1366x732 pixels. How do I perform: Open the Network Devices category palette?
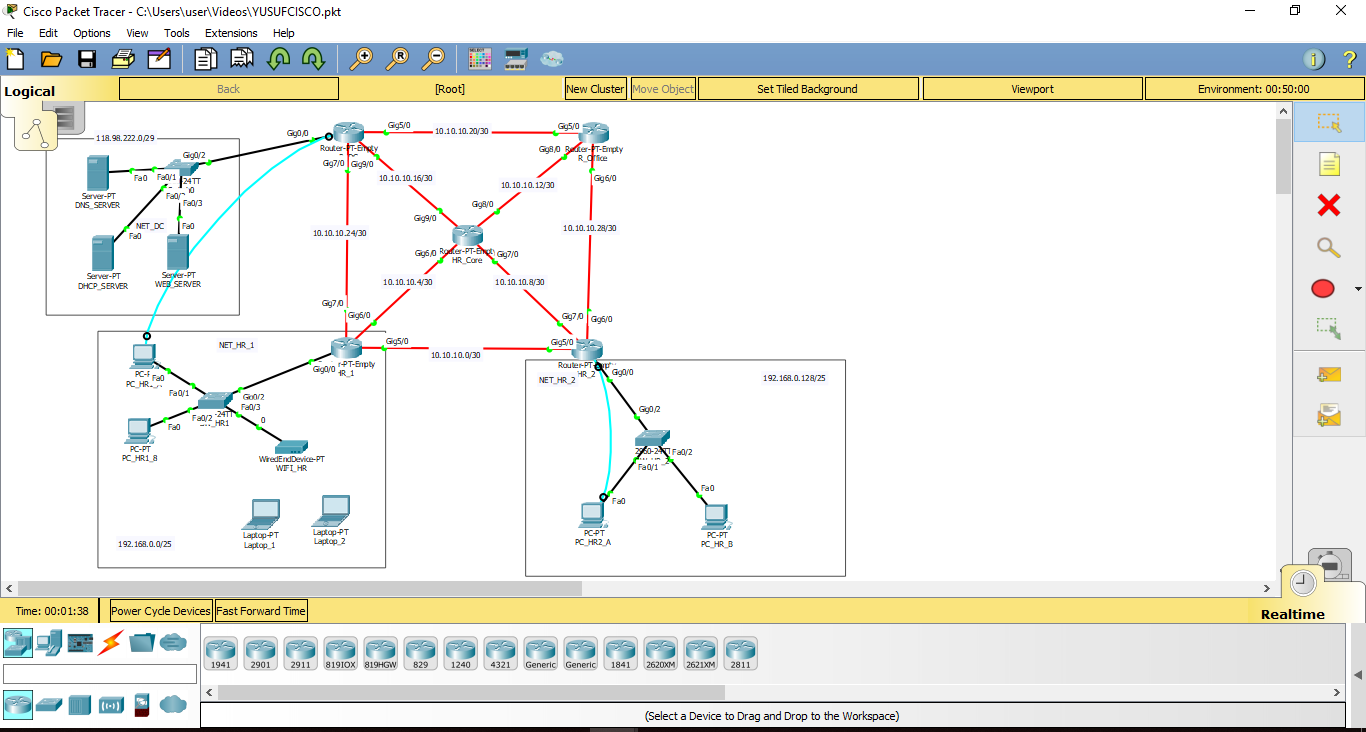tap(18, 643)
